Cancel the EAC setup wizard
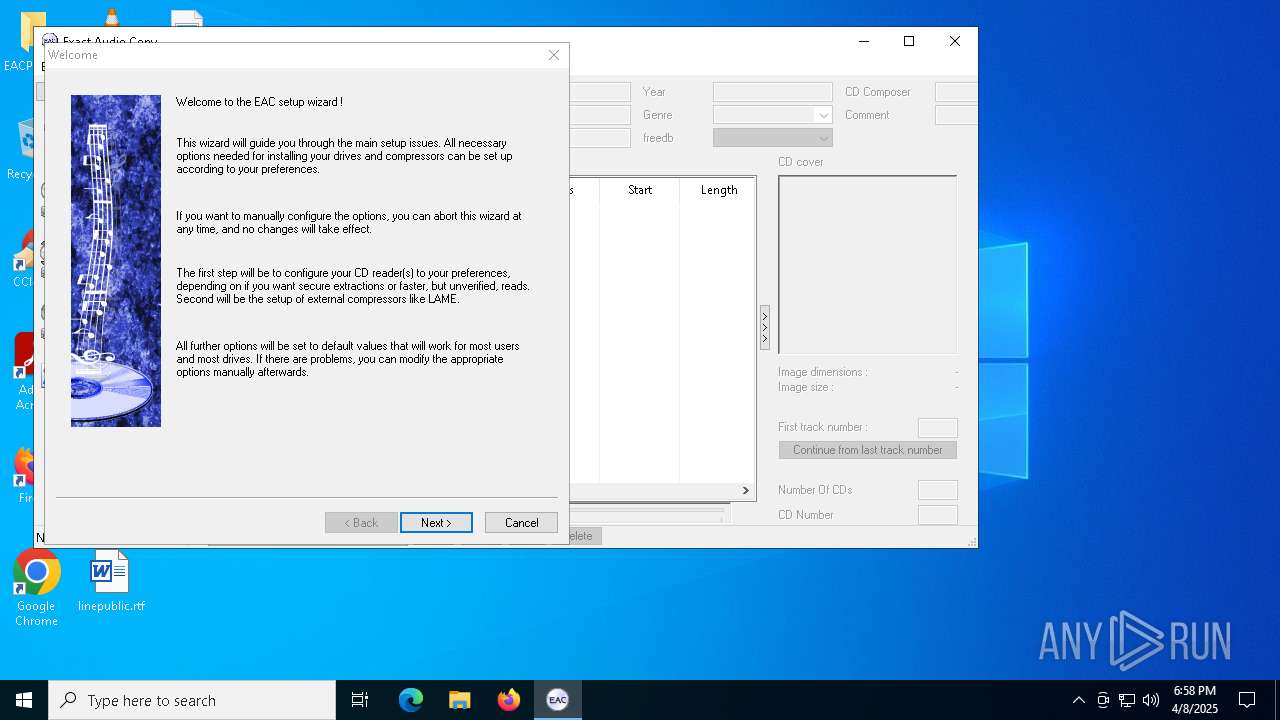This screenshot has width=1280, height=720. click(521, 522)
